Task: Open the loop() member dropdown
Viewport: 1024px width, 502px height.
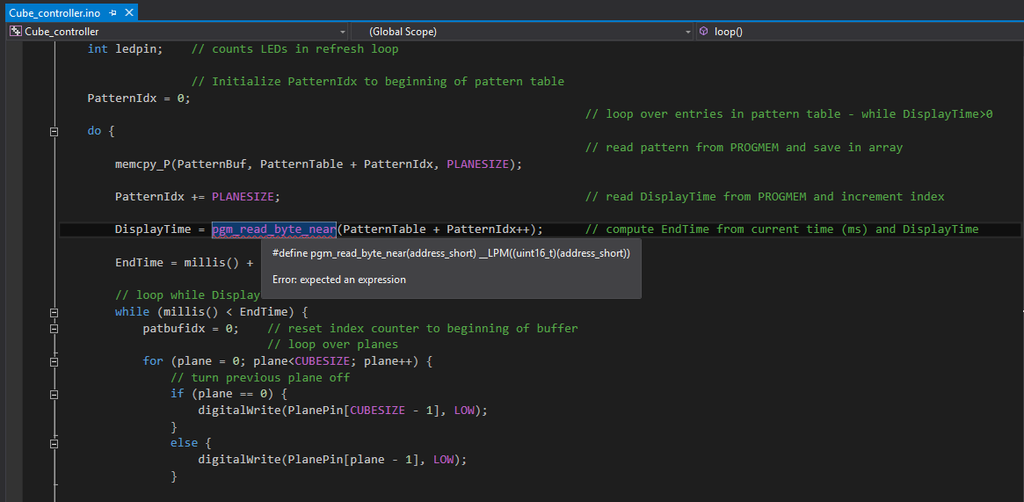Action: (x=859, y=31)
